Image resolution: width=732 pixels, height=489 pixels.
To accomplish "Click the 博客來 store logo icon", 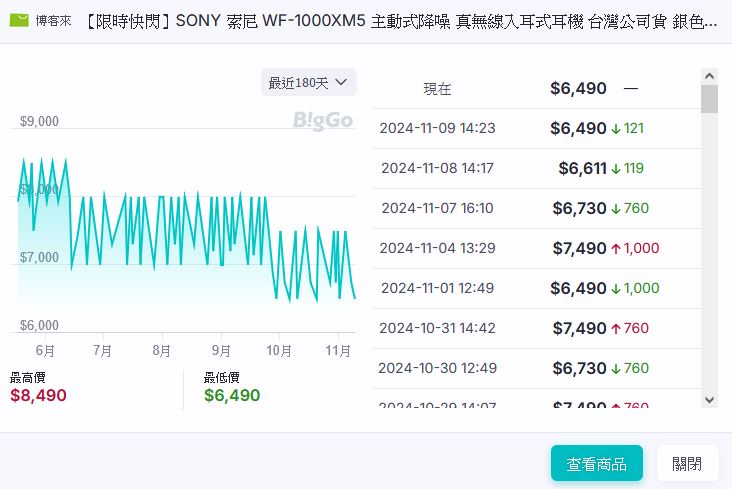I will coord(19,20).
